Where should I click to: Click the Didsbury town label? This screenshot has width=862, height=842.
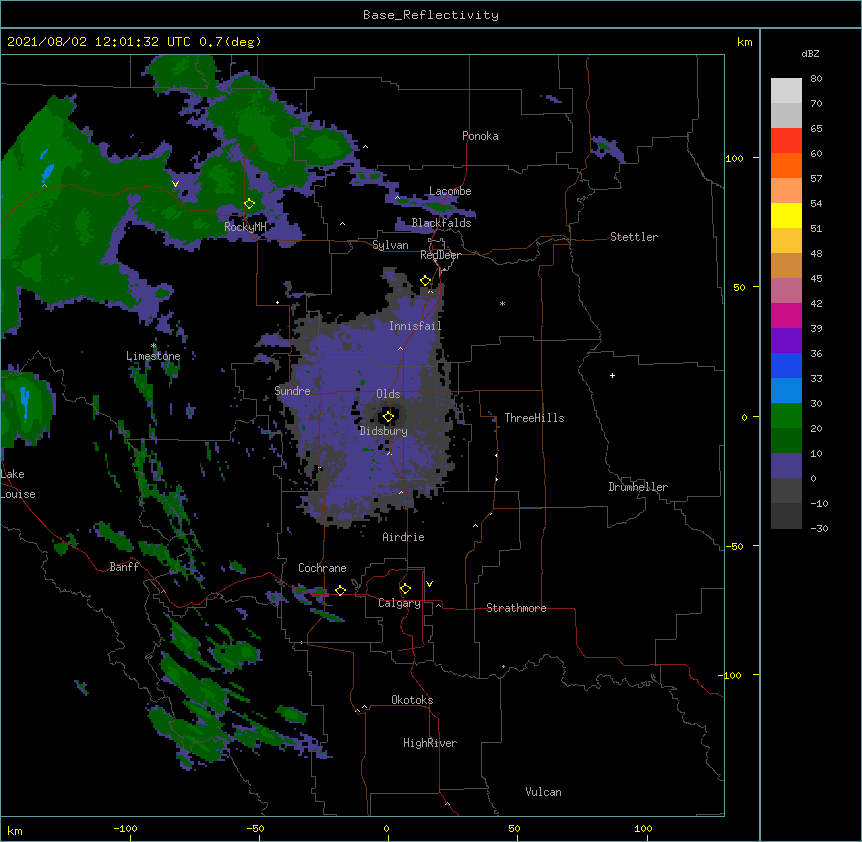click(x=384, y=431)
